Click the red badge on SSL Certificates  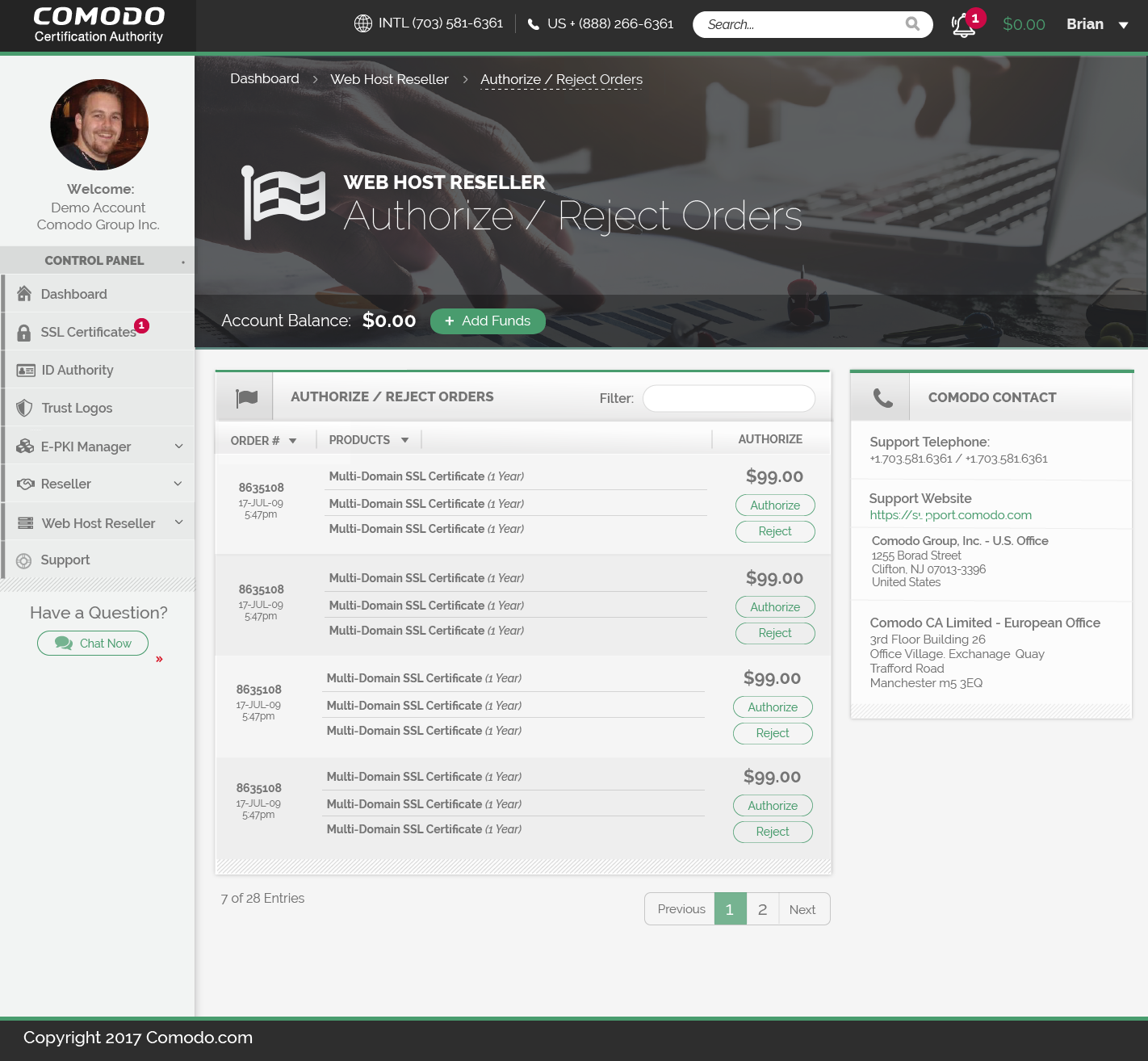[x=142, y=325]
